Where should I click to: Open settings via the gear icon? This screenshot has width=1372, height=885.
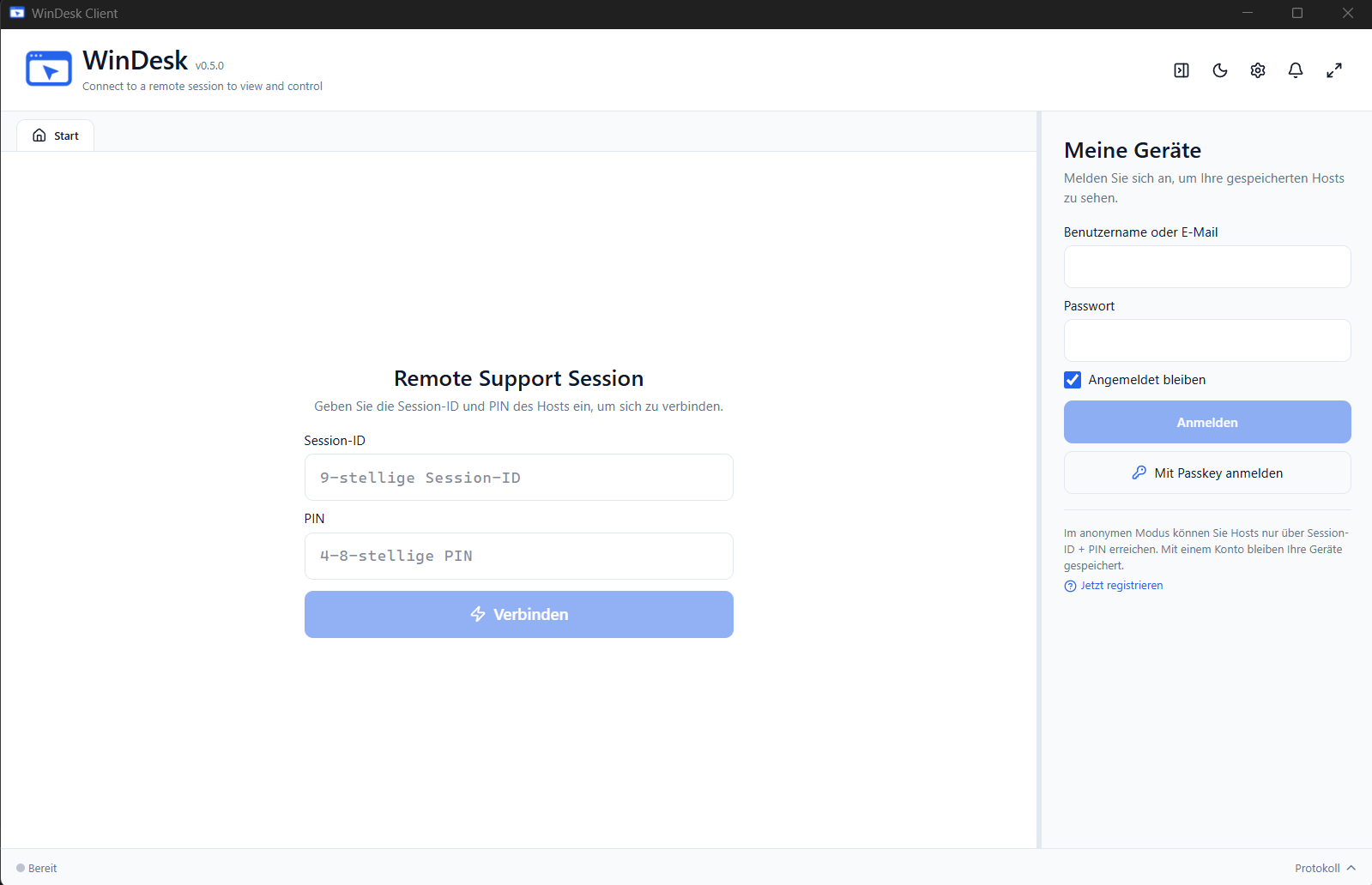coord(1258,70)
